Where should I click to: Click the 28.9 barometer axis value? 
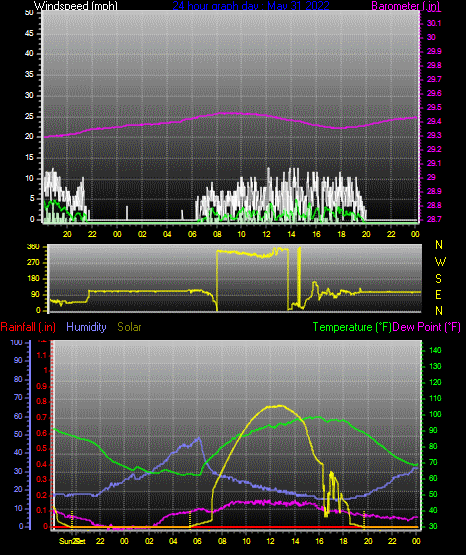pos(434,191)
